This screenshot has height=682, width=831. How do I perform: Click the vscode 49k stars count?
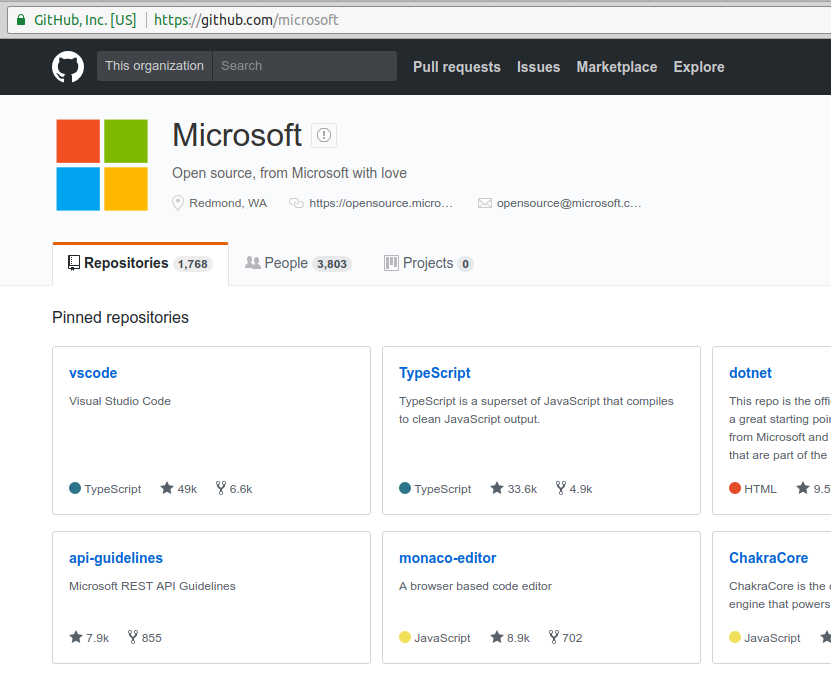pos(187,489)
